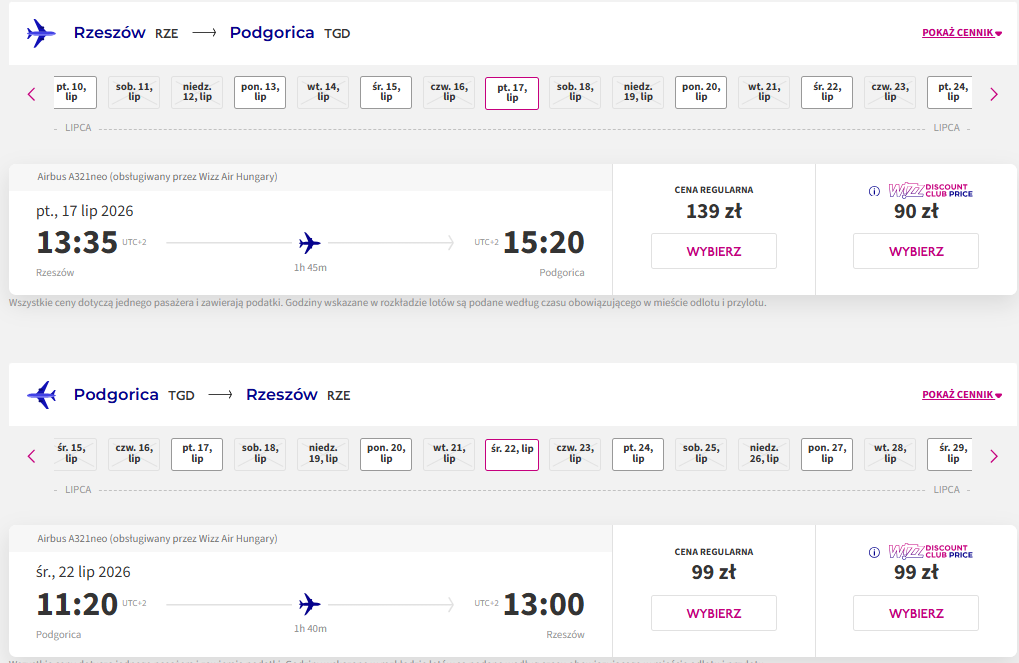Choose regular price 139 zł Wybierz button
Viewport: 1019px width, 663px height.
coord(714,251)
